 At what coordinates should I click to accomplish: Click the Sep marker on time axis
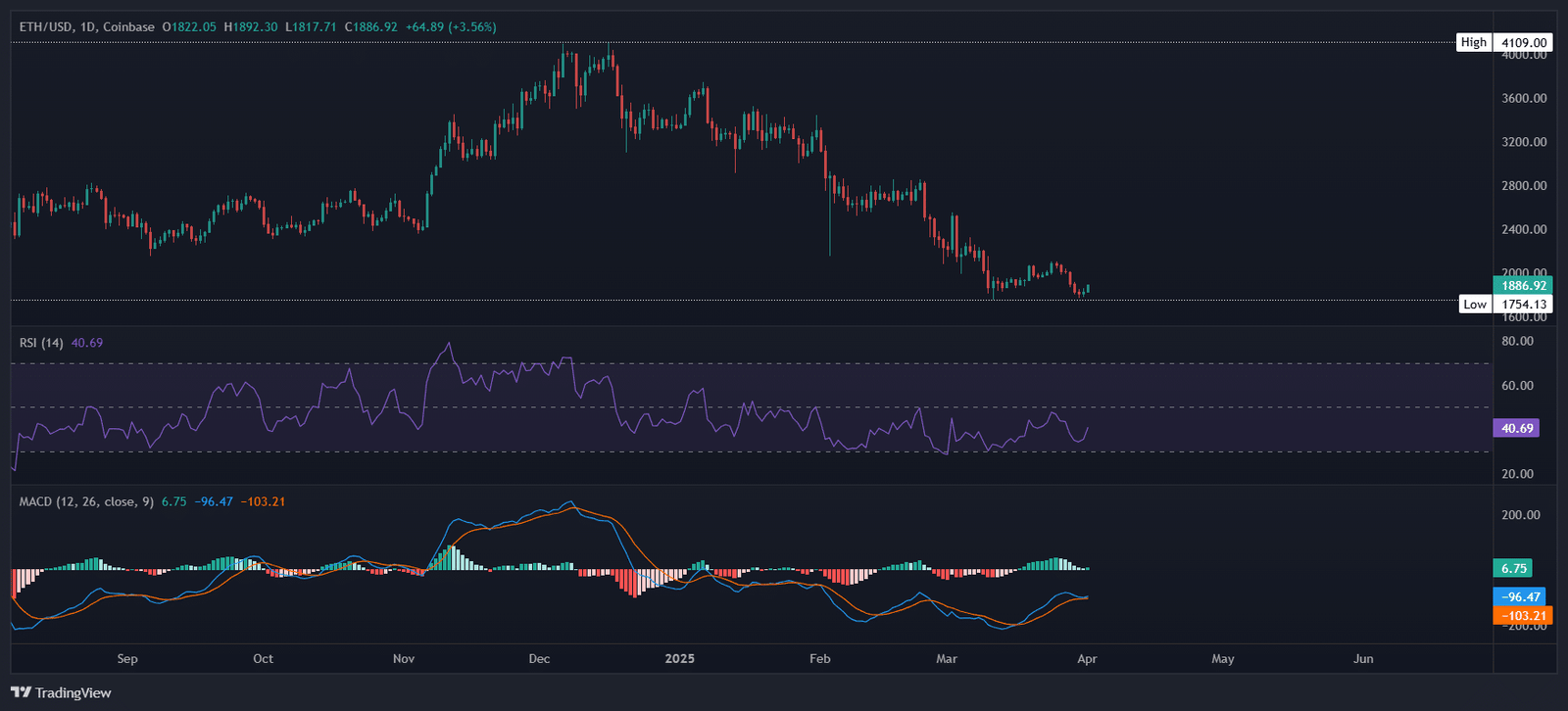[127, 658]
